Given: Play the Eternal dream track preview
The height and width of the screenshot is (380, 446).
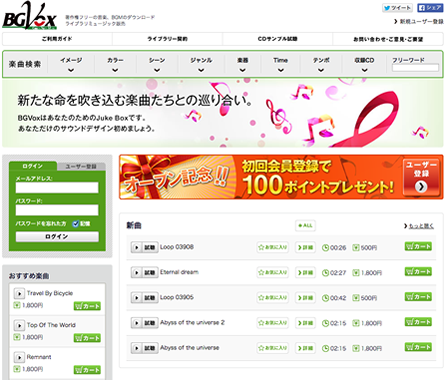Looking at the screenshot, I should click(136, 273).
